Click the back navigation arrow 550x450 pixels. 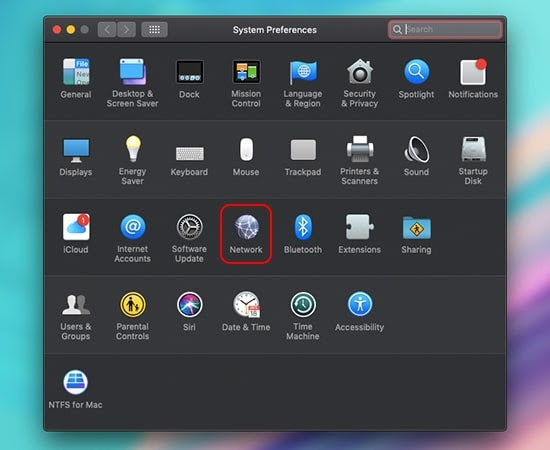107,30
